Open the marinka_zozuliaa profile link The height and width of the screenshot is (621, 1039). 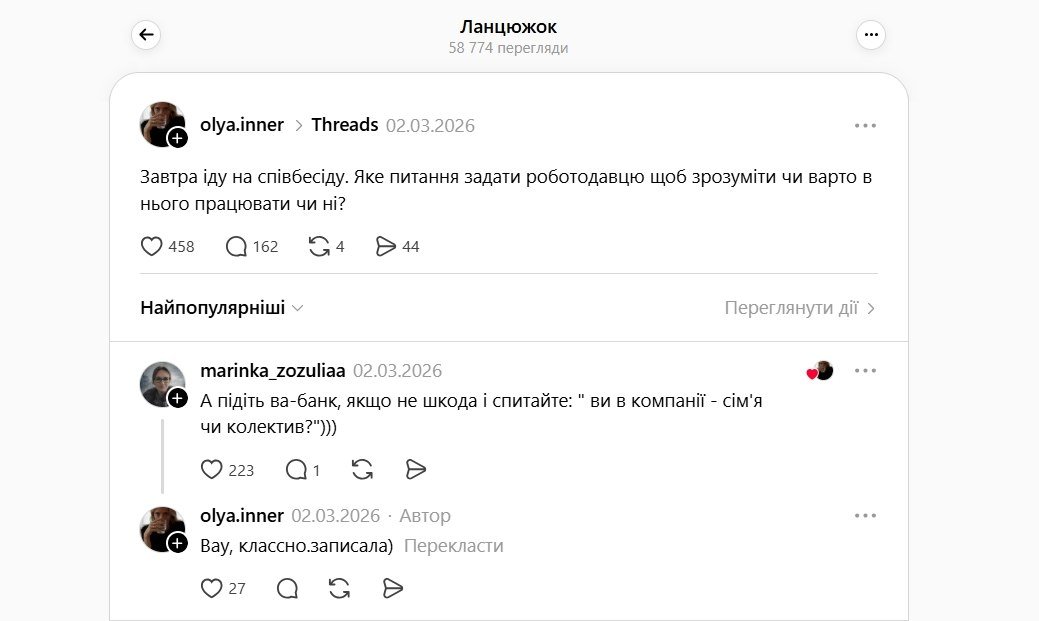[273, 371]
